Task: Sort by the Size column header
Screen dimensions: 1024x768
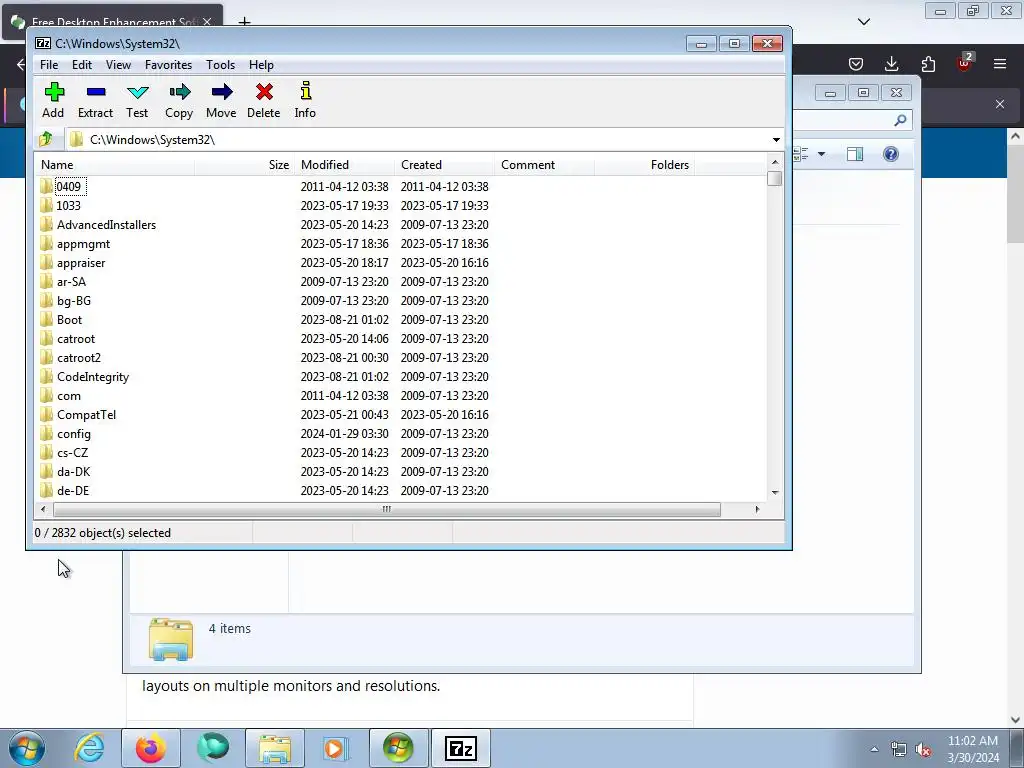Action: pos(244,165)
